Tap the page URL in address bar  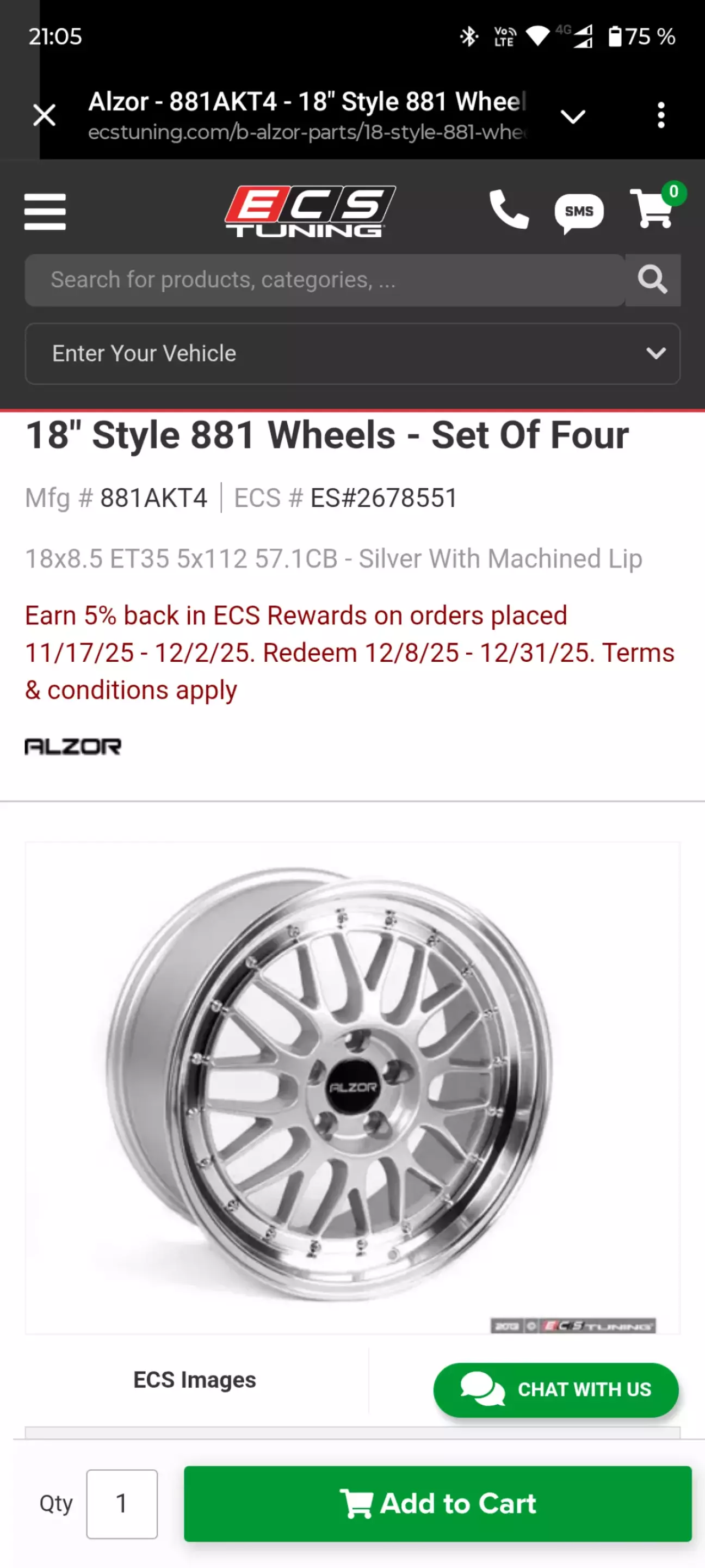coord(307,132)
